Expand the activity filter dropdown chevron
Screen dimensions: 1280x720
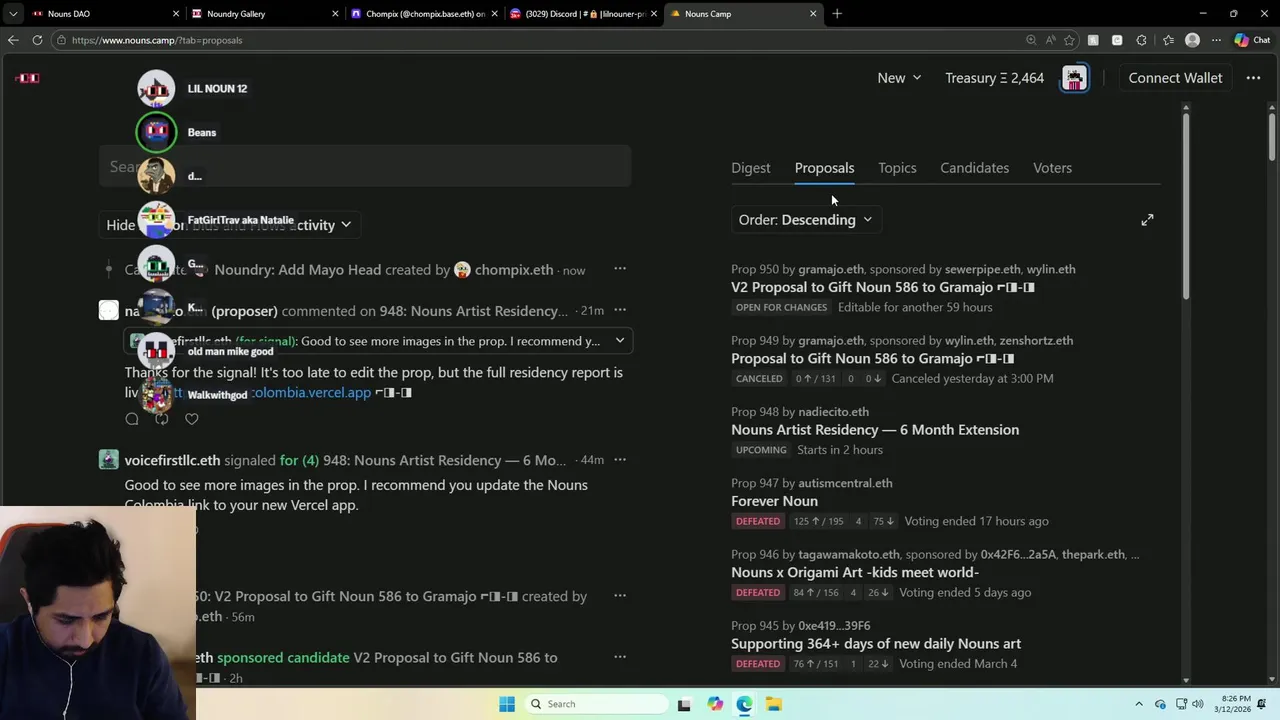pos(346,225)
